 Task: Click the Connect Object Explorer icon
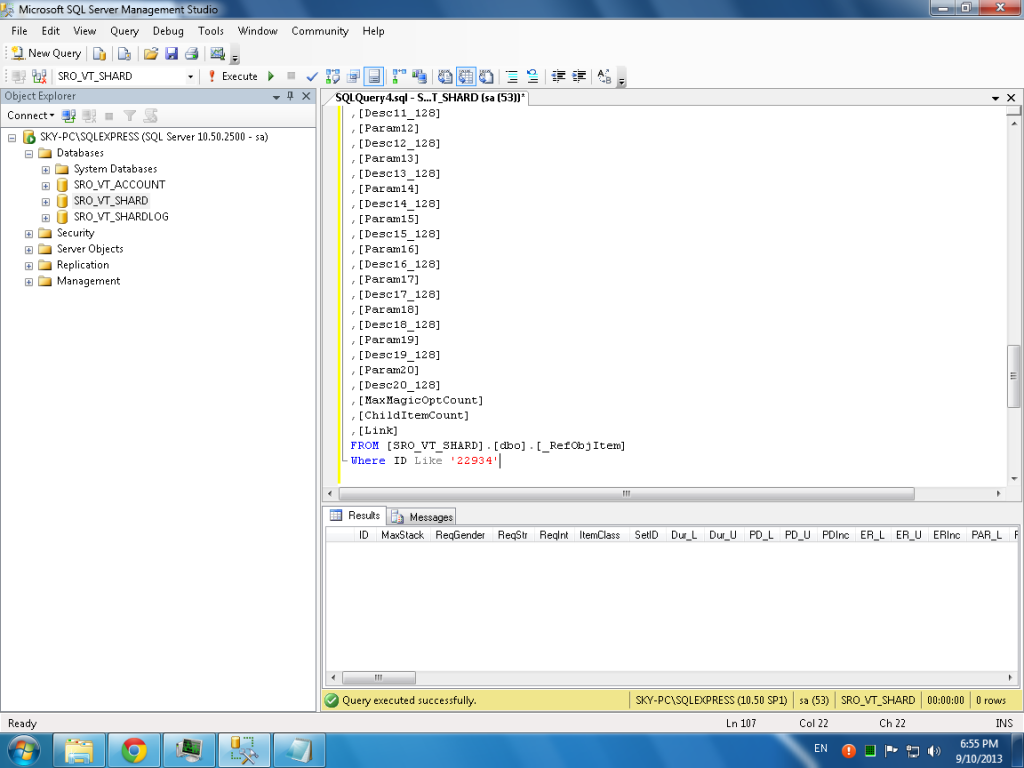pos(69,116)
